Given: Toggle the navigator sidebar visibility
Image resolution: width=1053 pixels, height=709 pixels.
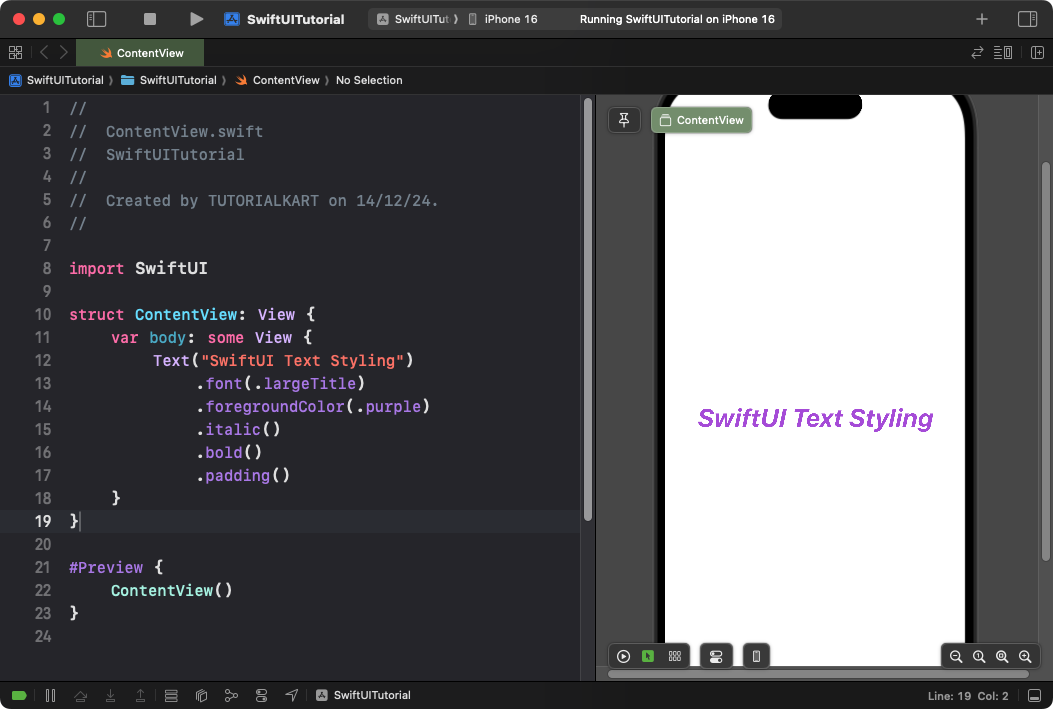Looking at the screenshot, I should coord(96,18).
